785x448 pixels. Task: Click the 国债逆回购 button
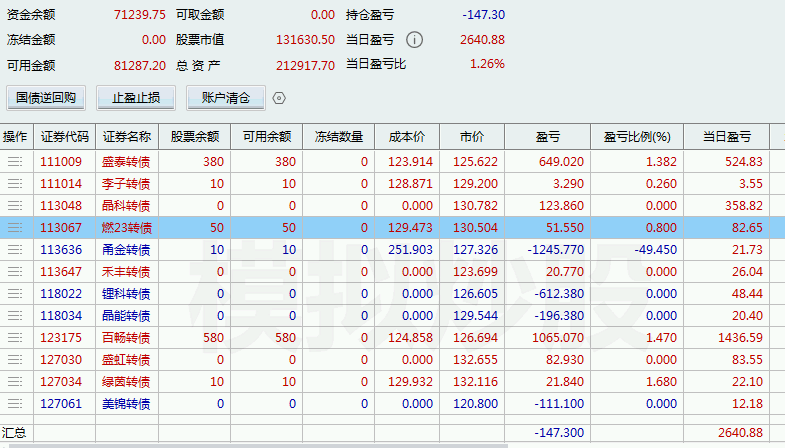point(46,98)
